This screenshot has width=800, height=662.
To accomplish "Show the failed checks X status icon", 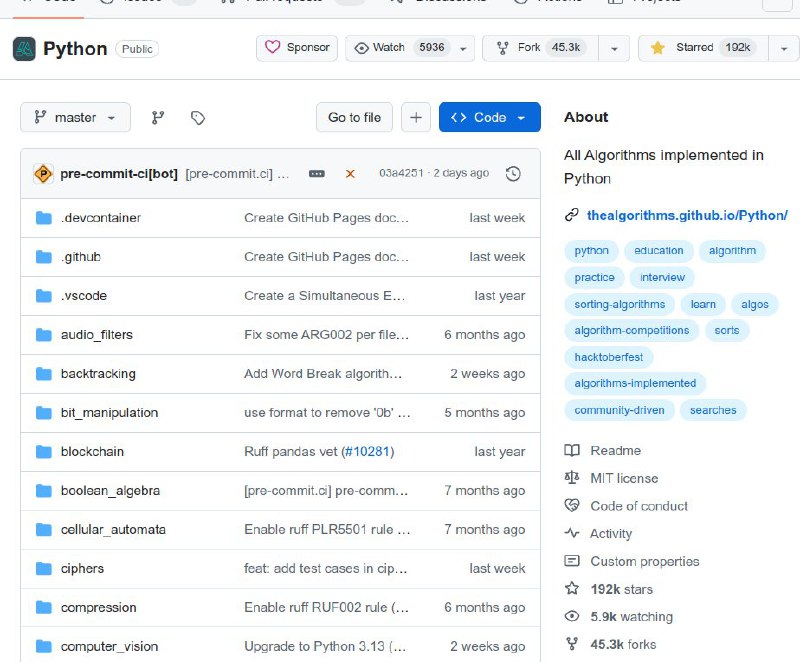I will click(350, 174).
